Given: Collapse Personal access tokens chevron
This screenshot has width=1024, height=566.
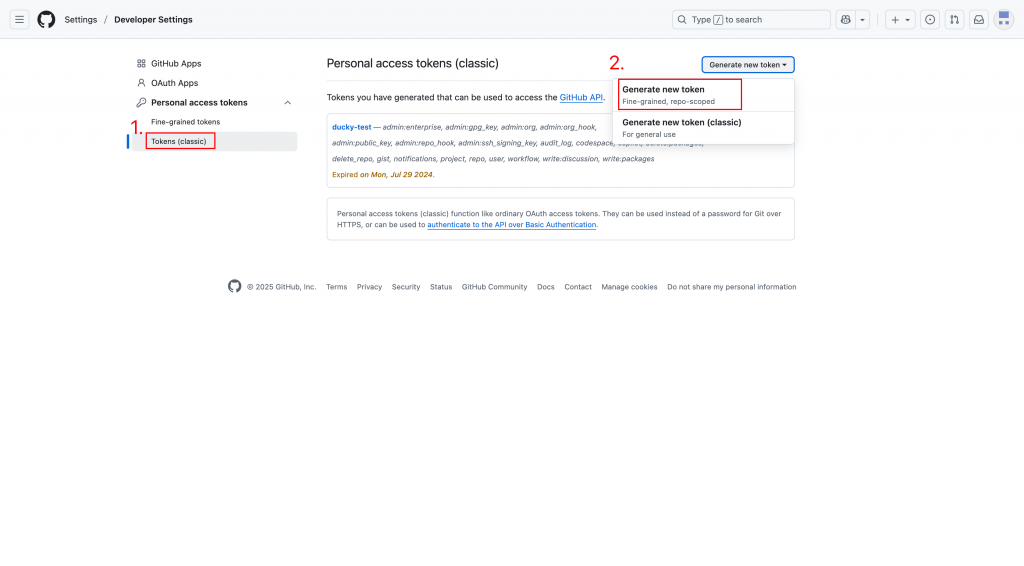Looking at the screenshot, I should pyautogui.click(x=287, y=102).
